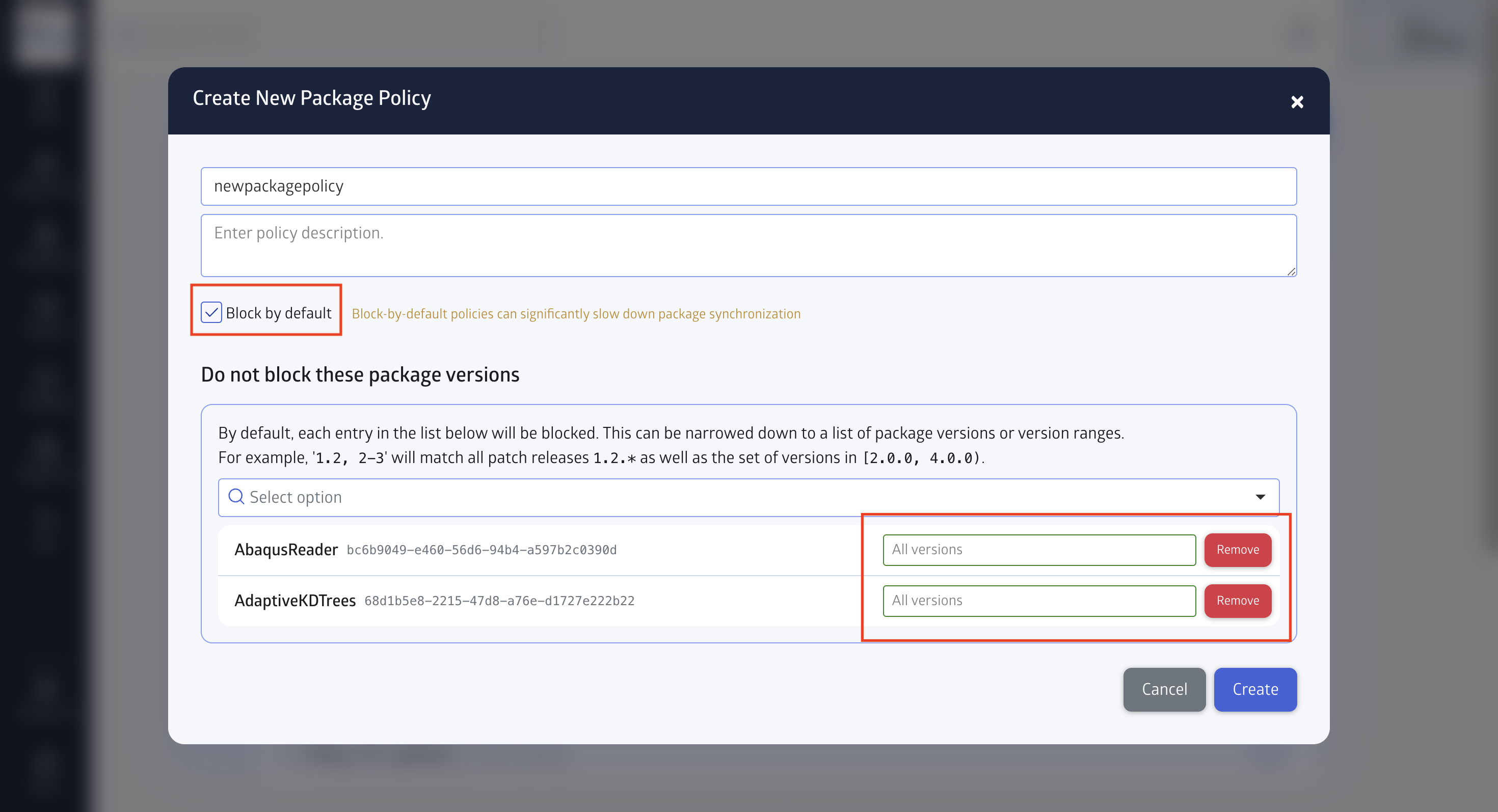Remove AbaqusReader from the exception list
1498x812 pixels.
[1238, 550]
